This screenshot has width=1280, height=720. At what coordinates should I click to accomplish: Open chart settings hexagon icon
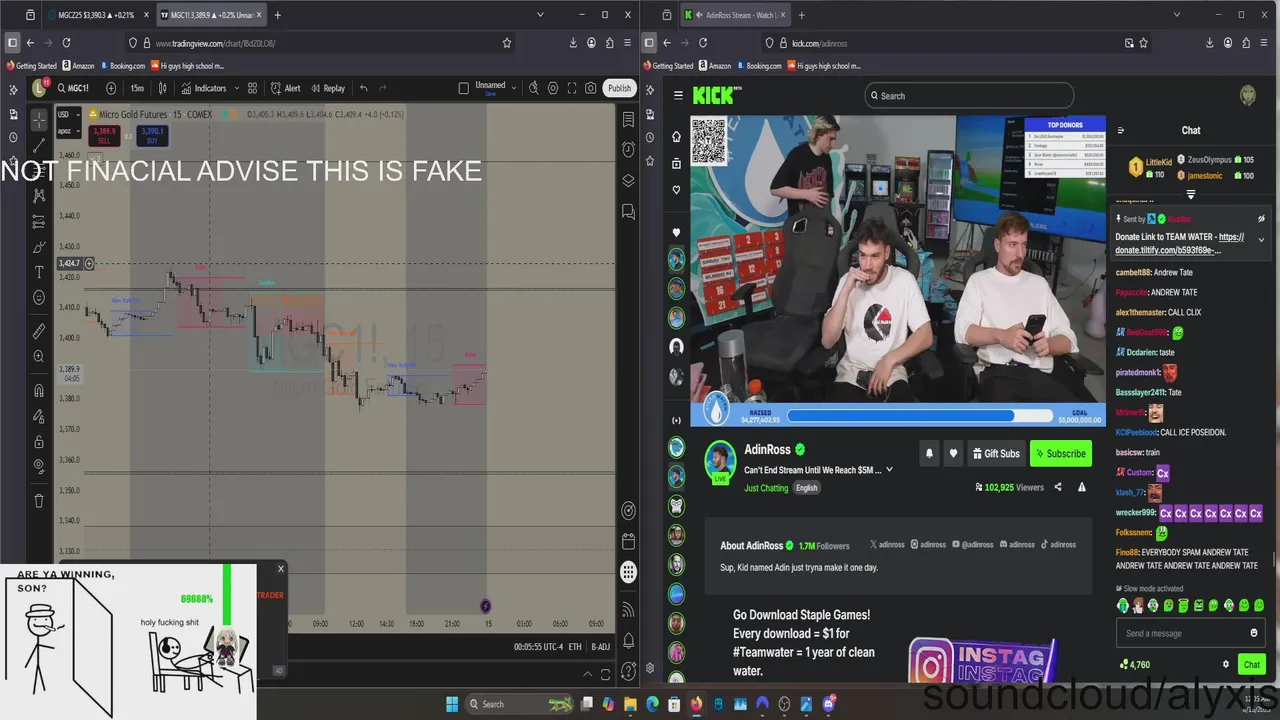(554, 88)
